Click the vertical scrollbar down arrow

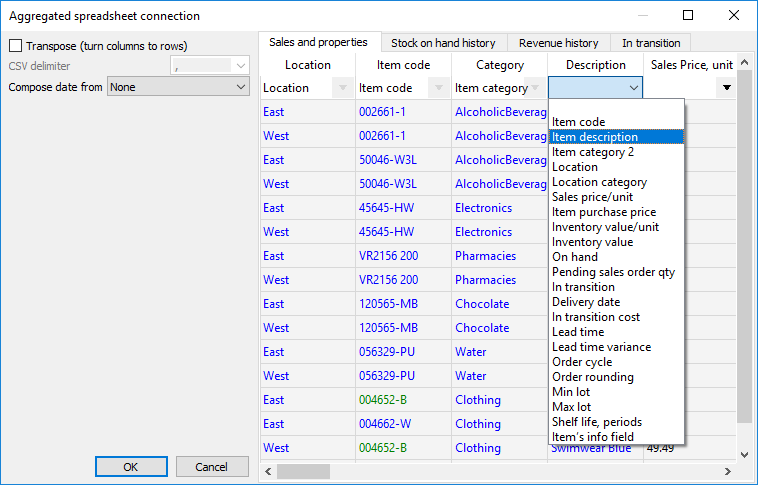click(744, 454)
